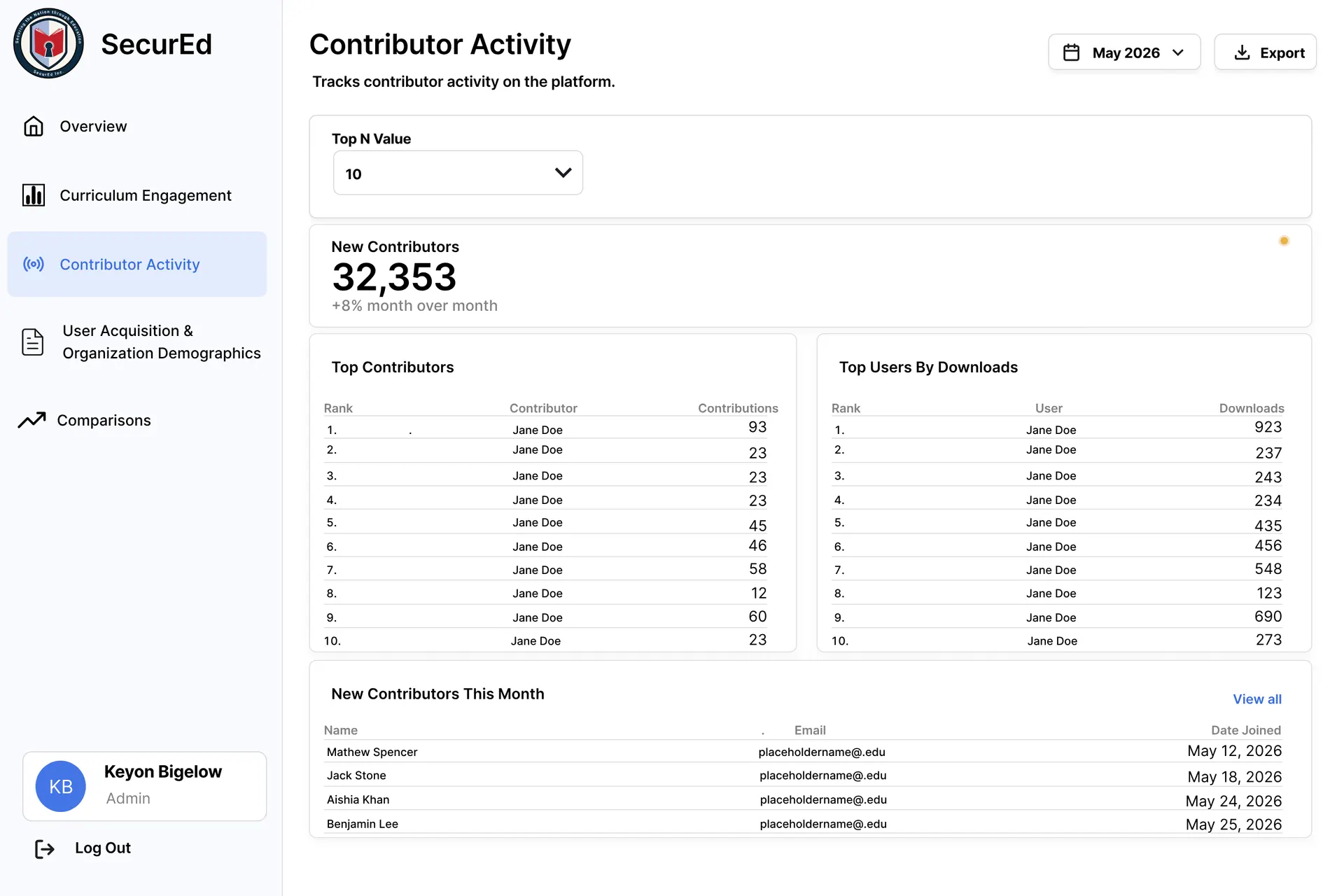The height and width of the screenshot is (896, 1344).
Task: Click the Email column header
Action: tap(810, 730)
